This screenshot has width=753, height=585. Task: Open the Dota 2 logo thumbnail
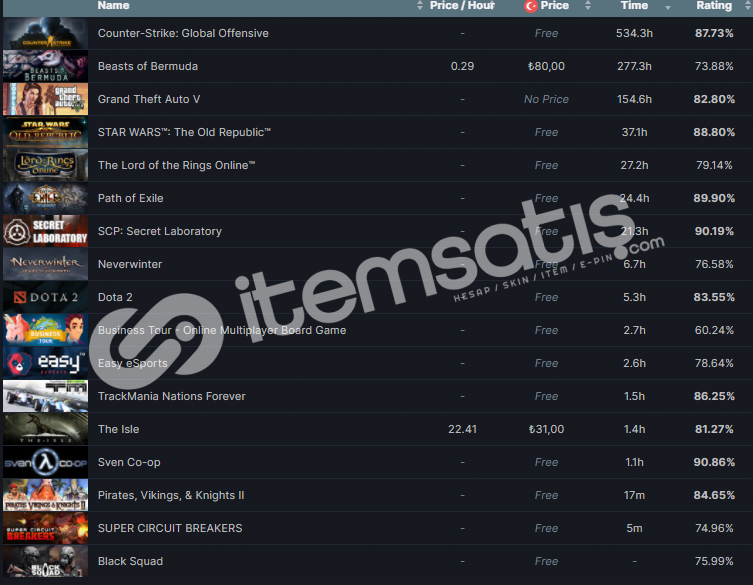pos(46,297)
